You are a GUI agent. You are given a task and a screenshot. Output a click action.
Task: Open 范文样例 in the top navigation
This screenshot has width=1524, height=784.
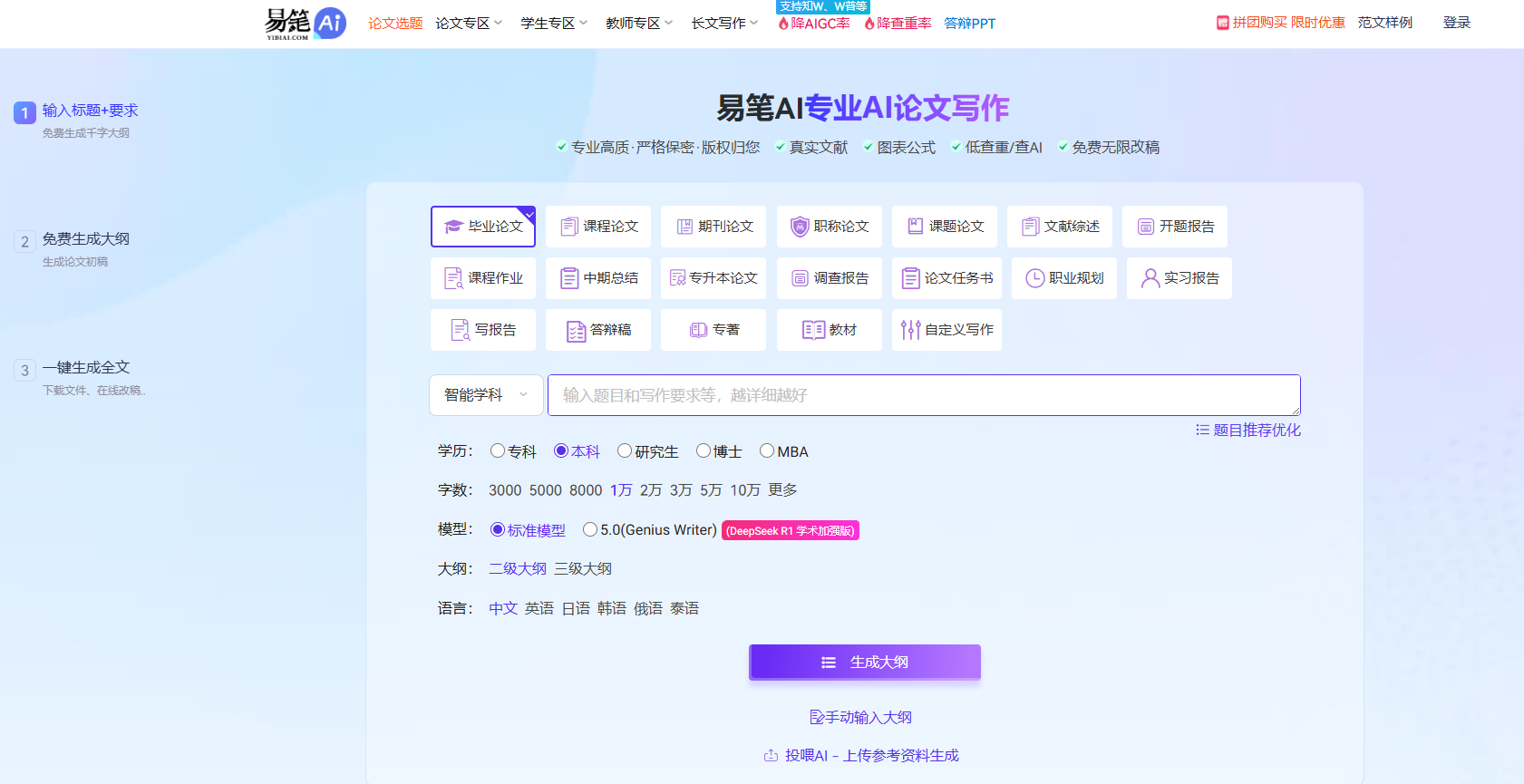tap(1385, 23)
